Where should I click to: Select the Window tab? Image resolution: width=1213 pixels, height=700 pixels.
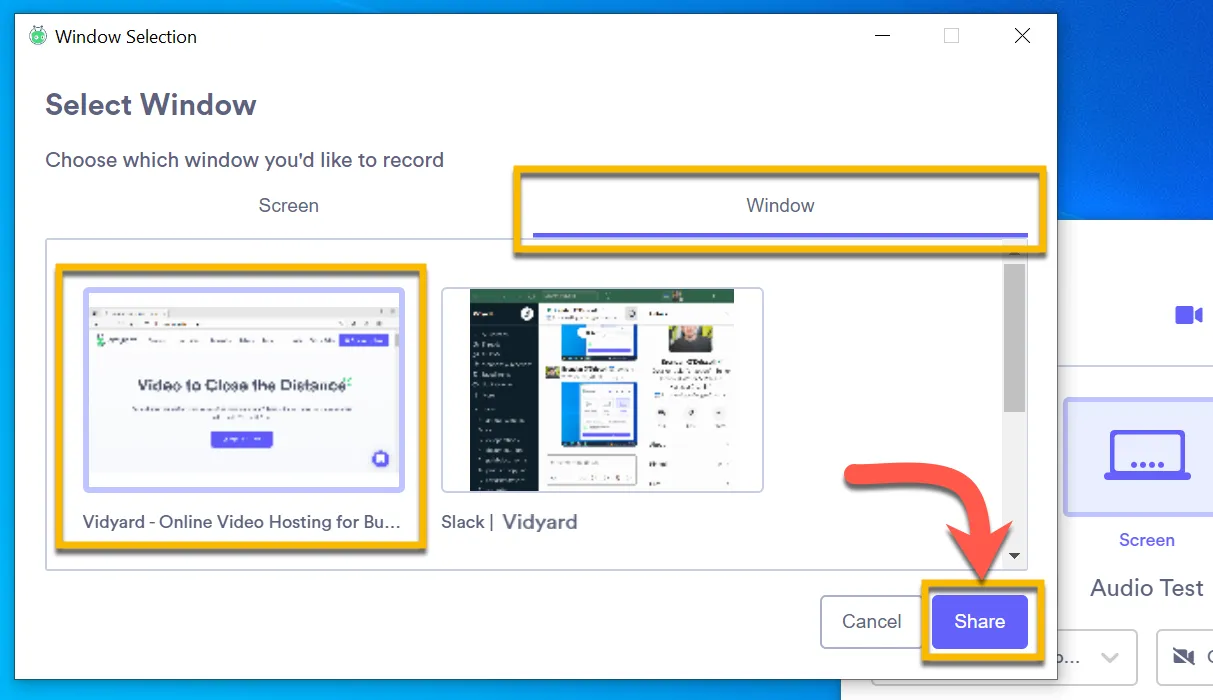pos(780,206)
